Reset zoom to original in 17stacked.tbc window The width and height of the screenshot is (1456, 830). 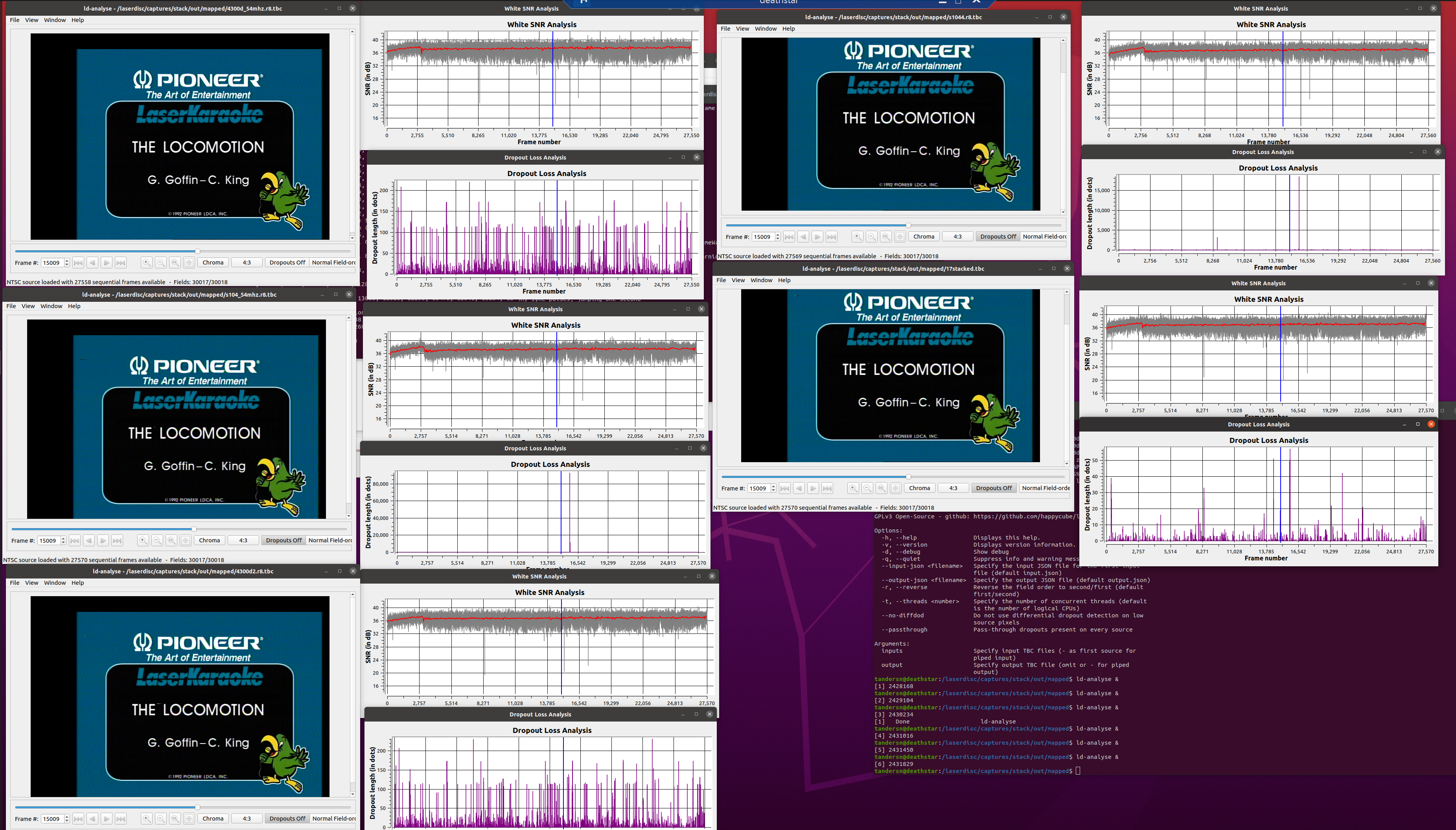pos(882,488)
